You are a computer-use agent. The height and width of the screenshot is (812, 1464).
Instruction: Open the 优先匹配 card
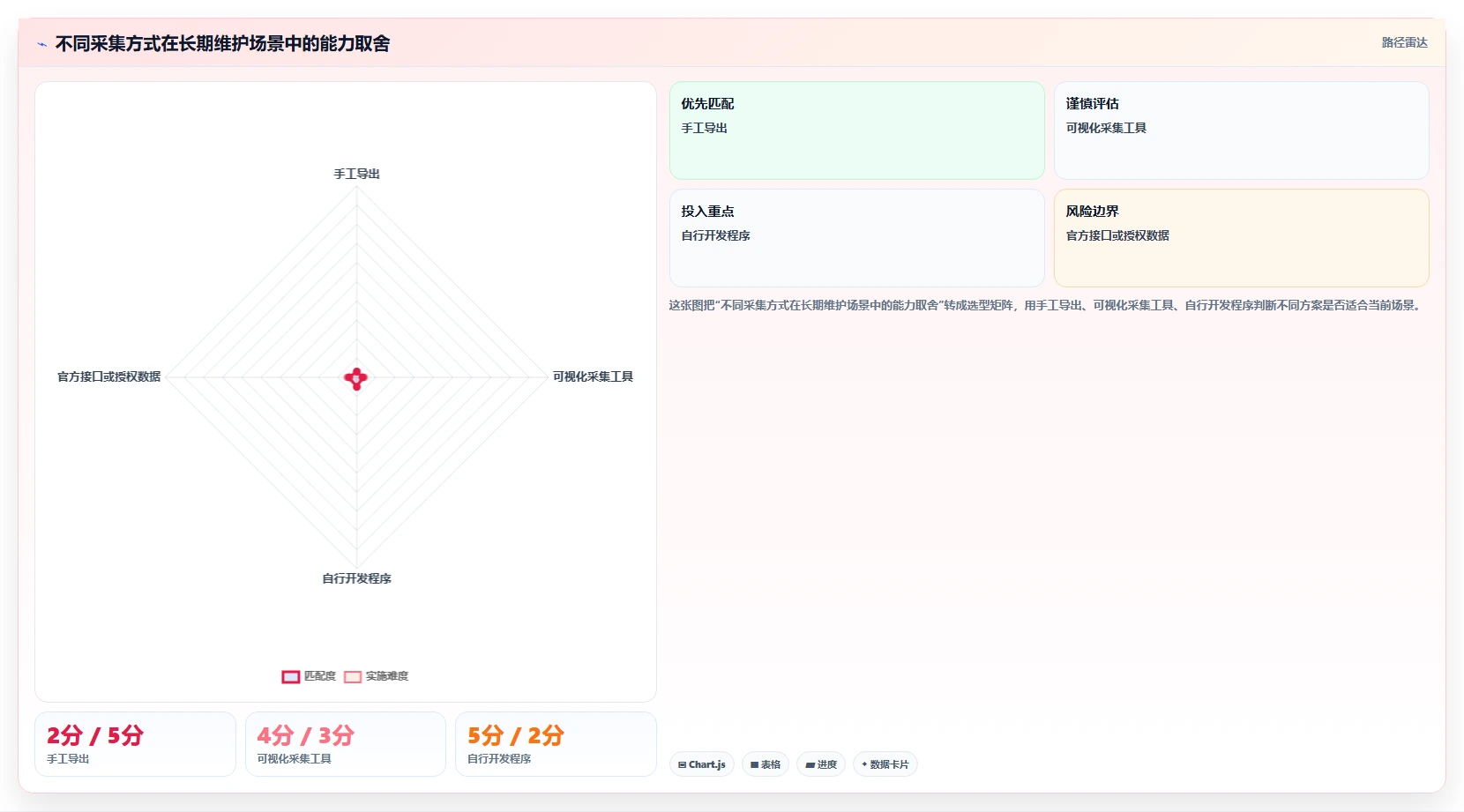pos(857,130)
